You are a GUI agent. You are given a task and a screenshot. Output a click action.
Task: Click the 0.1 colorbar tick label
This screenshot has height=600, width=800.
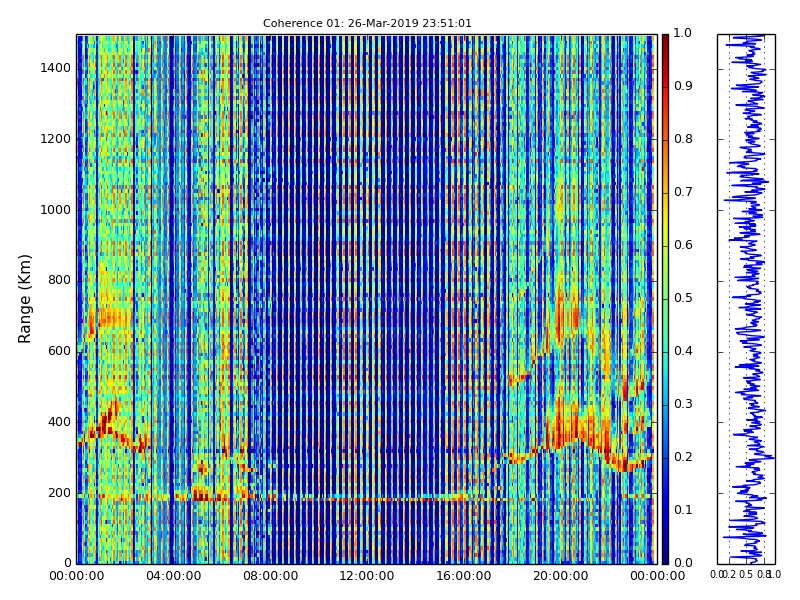(683, 510)
